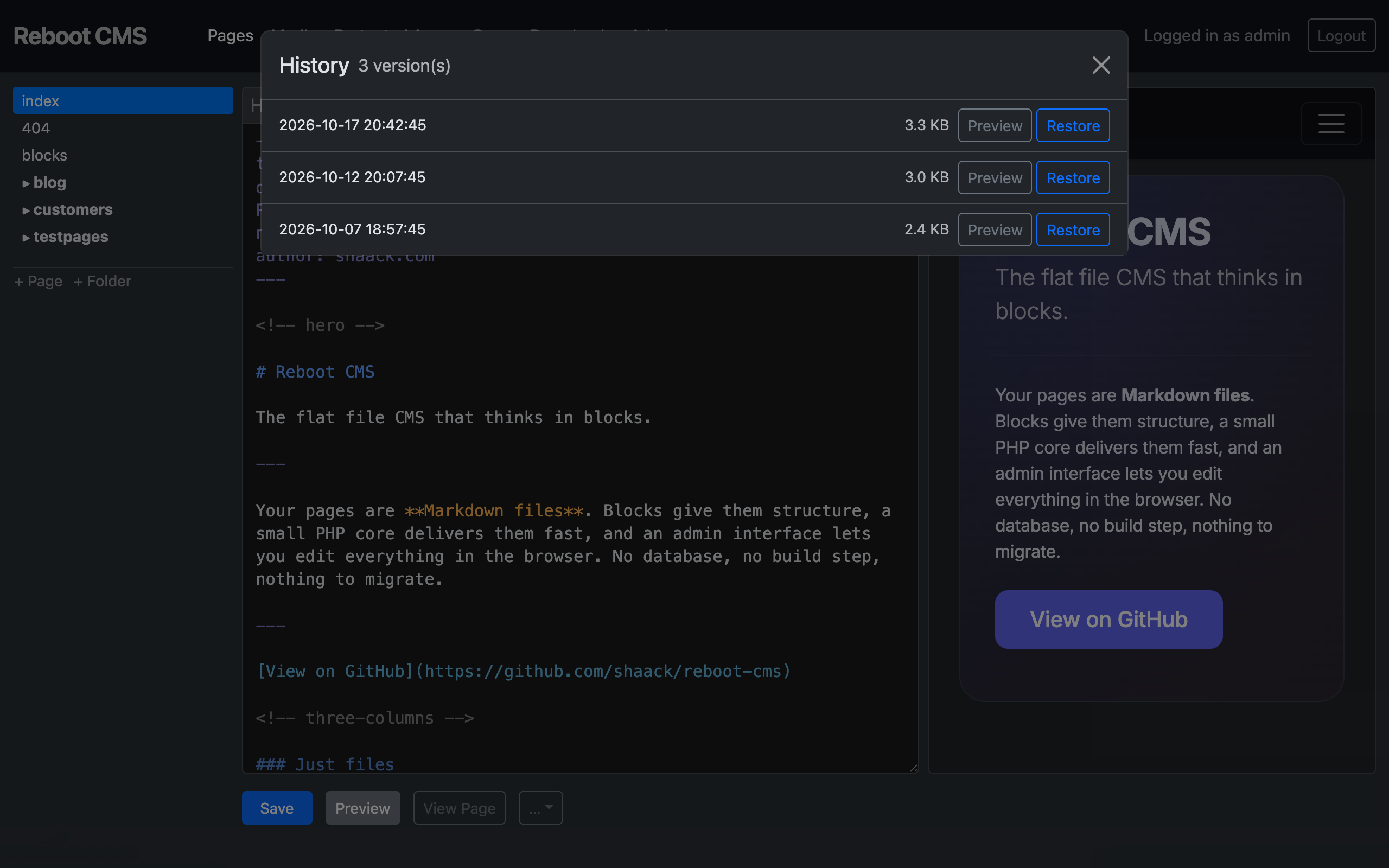
Task: Close the History dialog with the X icon
Action: pos(1101,66)
